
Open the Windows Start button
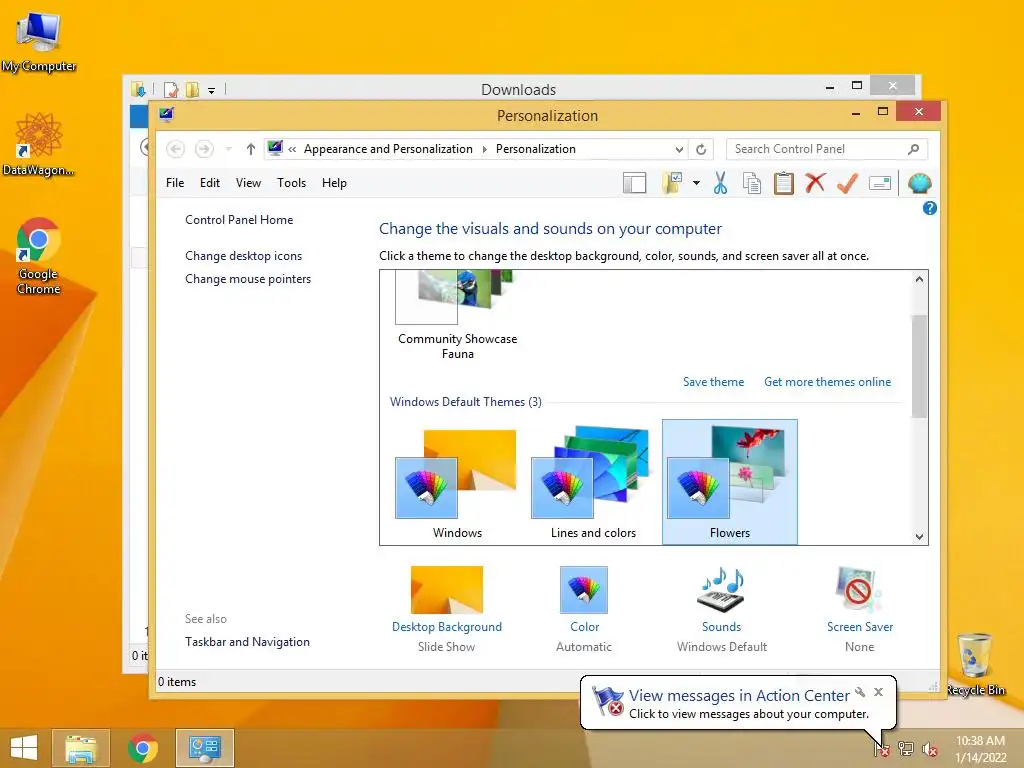click(x=24, y=748)
